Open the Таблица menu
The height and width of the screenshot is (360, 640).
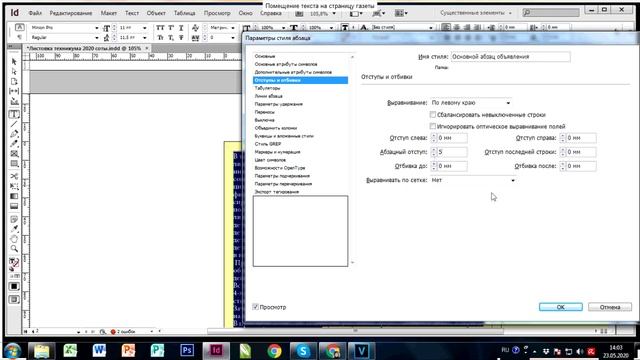(x=184, y=13)
